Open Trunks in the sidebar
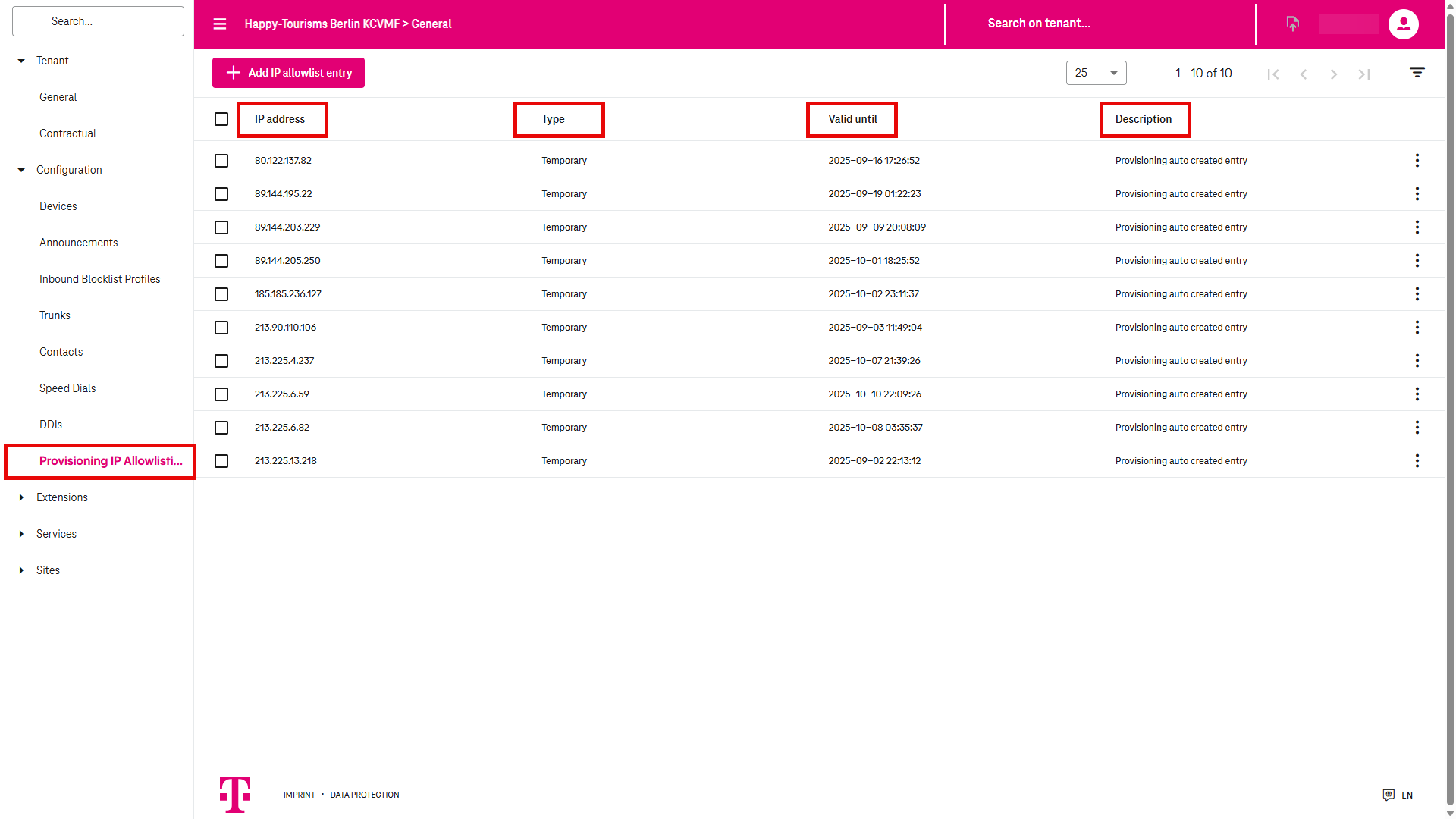The height and width of the screenshot is (819, 1456). (55, 315)
